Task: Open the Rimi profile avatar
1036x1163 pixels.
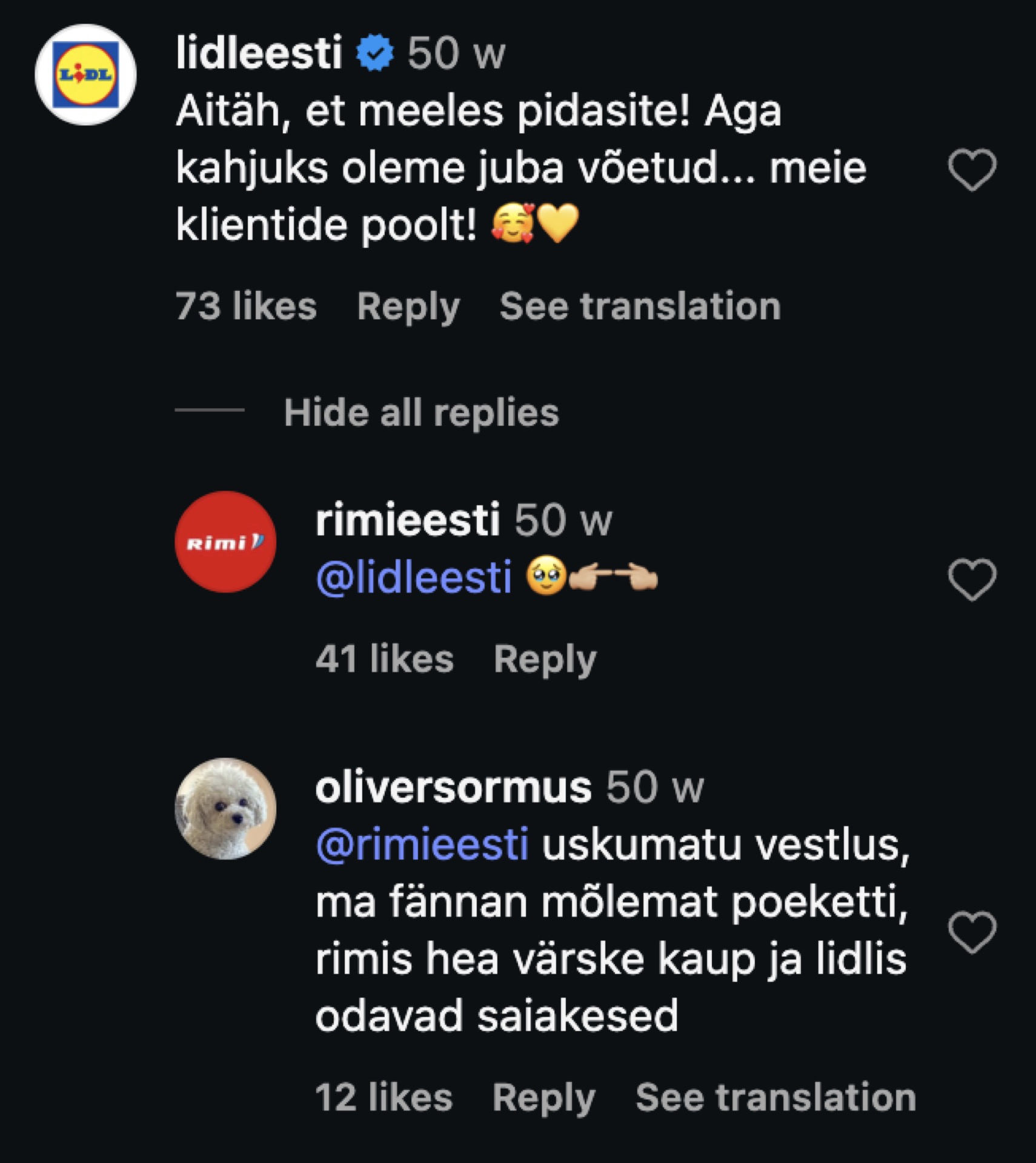Action: click(225, 542)
